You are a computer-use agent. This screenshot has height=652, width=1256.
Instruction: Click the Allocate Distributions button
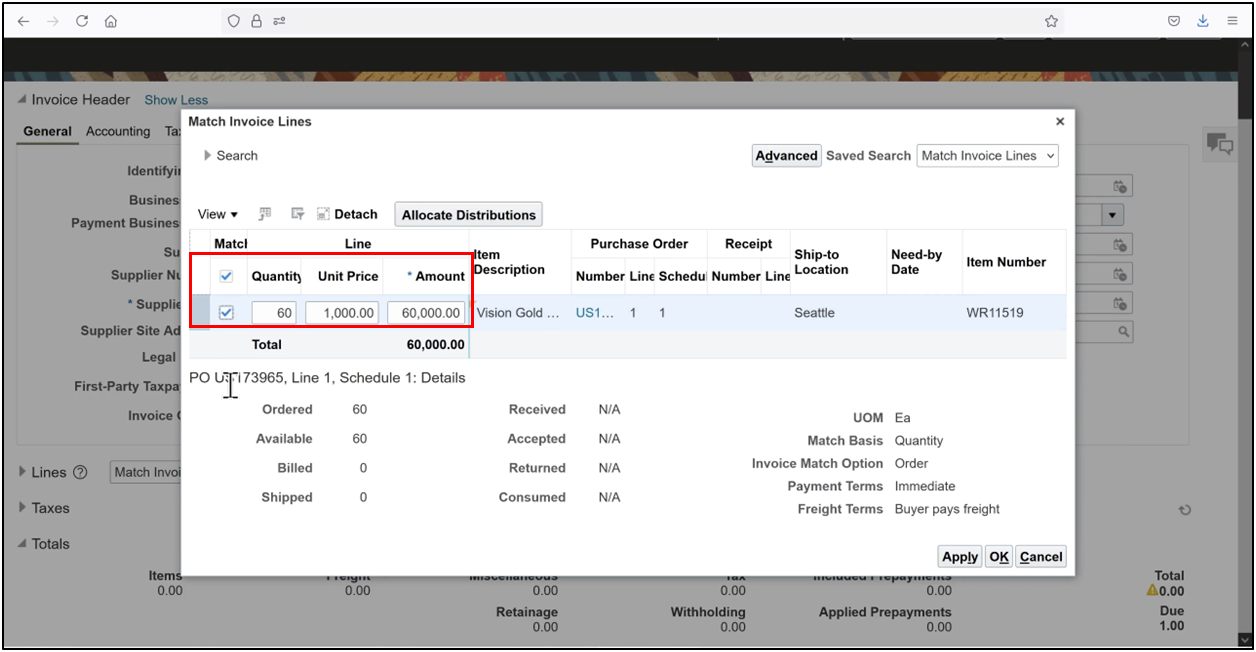pyautogui.click(x=467, y=213)
